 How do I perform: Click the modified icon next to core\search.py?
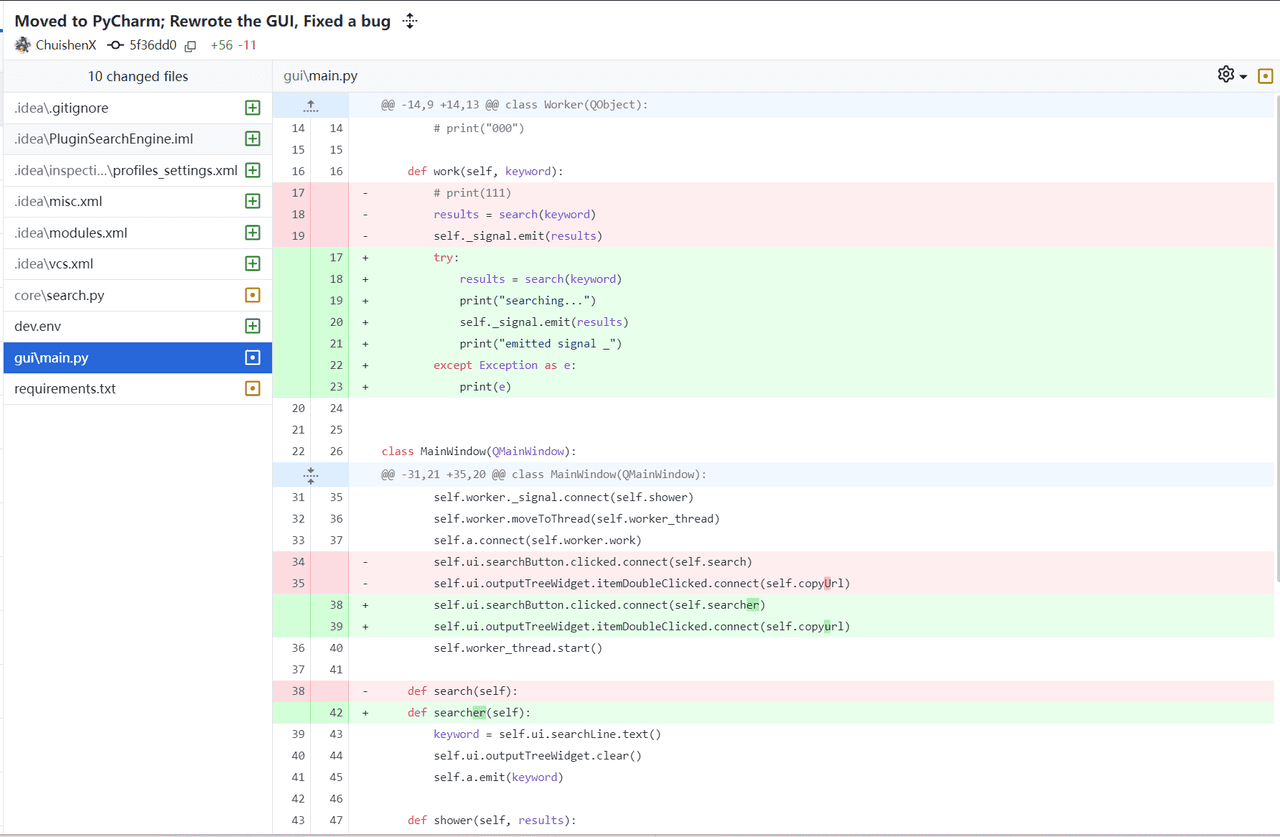pos(252,295)
